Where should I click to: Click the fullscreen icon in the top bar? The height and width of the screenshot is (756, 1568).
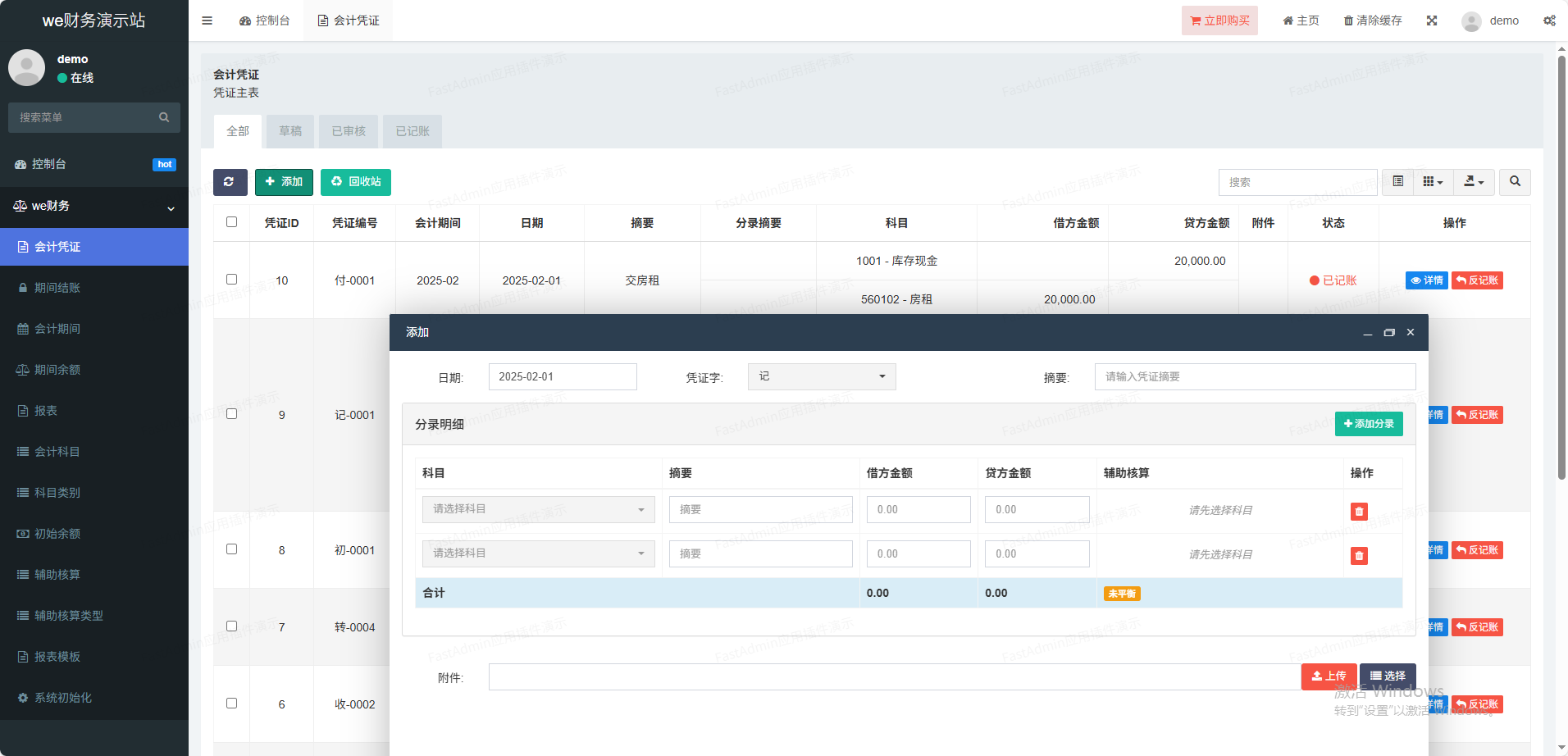[1432, 20]
